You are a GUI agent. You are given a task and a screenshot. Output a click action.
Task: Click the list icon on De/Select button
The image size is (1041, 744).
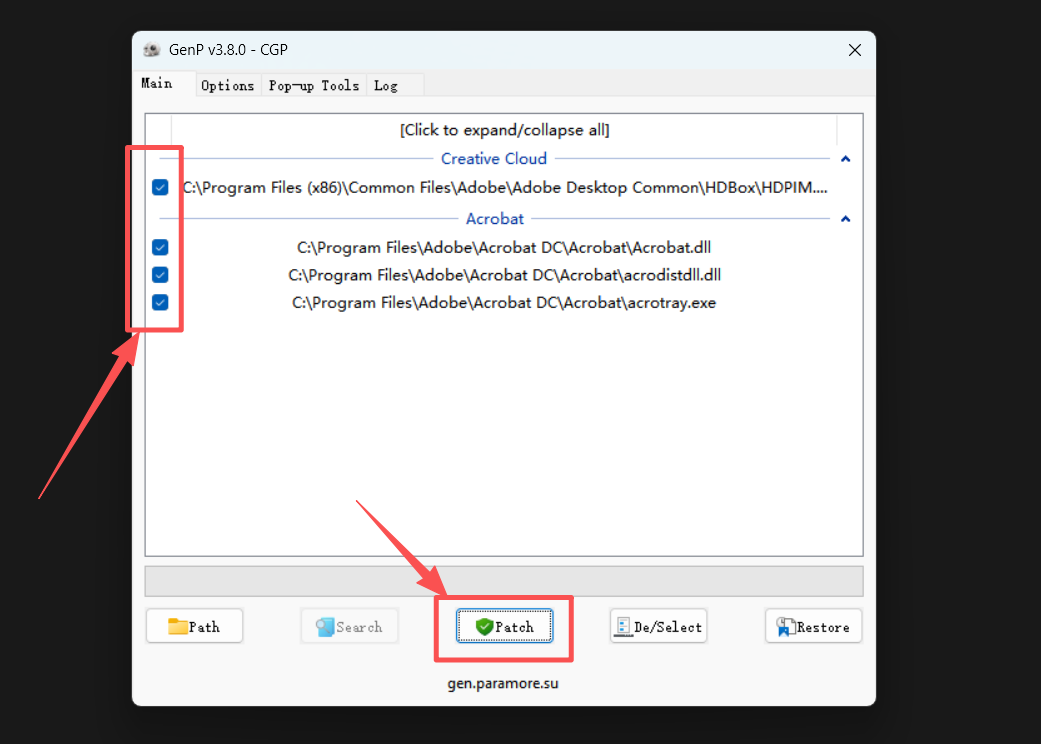coord(623,627)
